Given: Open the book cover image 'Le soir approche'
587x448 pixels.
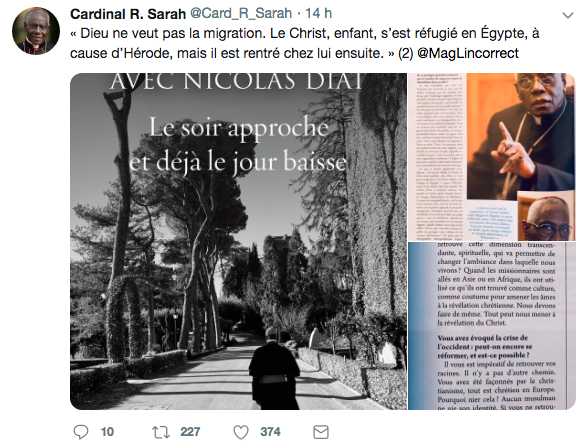Looking at the screenshot, I should (238, 241).
